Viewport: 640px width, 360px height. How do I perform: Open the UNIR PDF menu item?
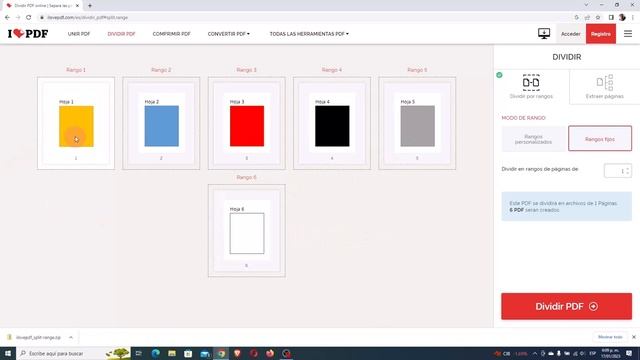(x=79, y=34)
